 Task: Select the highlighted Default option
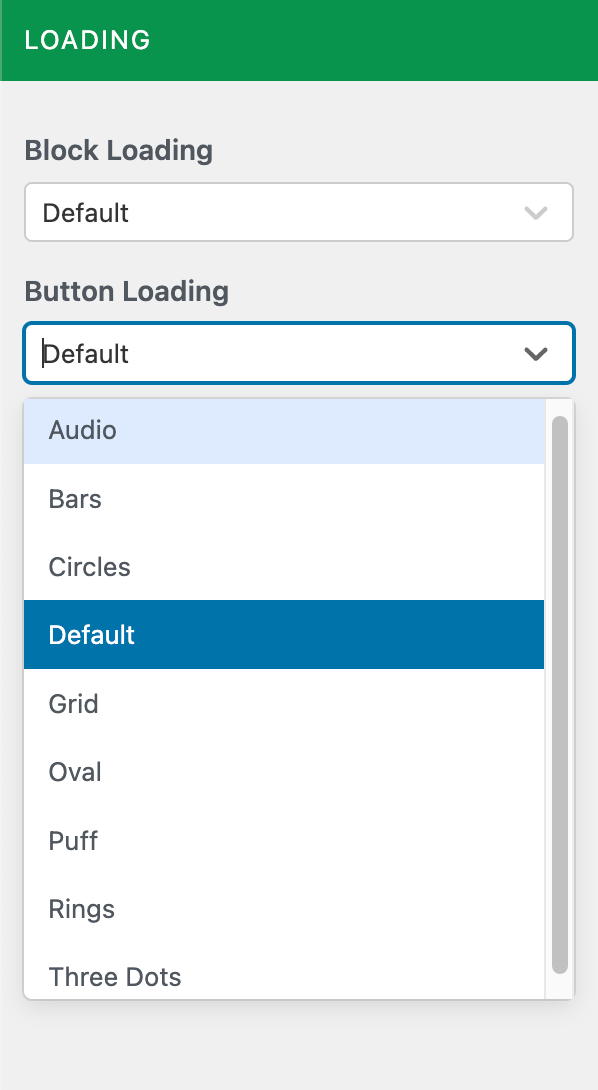click(284, 635)
